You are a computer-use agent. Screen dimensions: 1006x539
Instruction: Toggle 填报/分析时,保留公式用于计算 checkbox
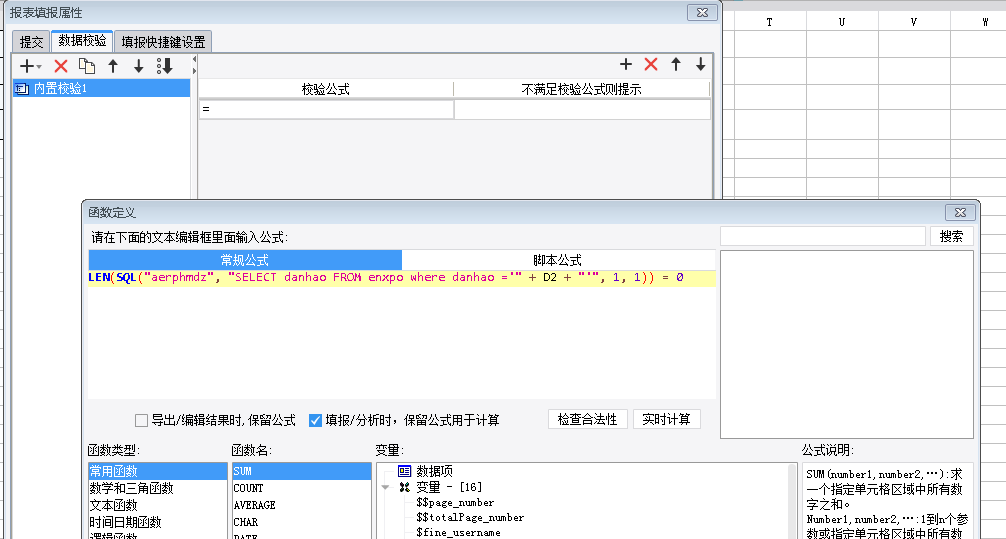pyautogui.click(x=315, y=420)
